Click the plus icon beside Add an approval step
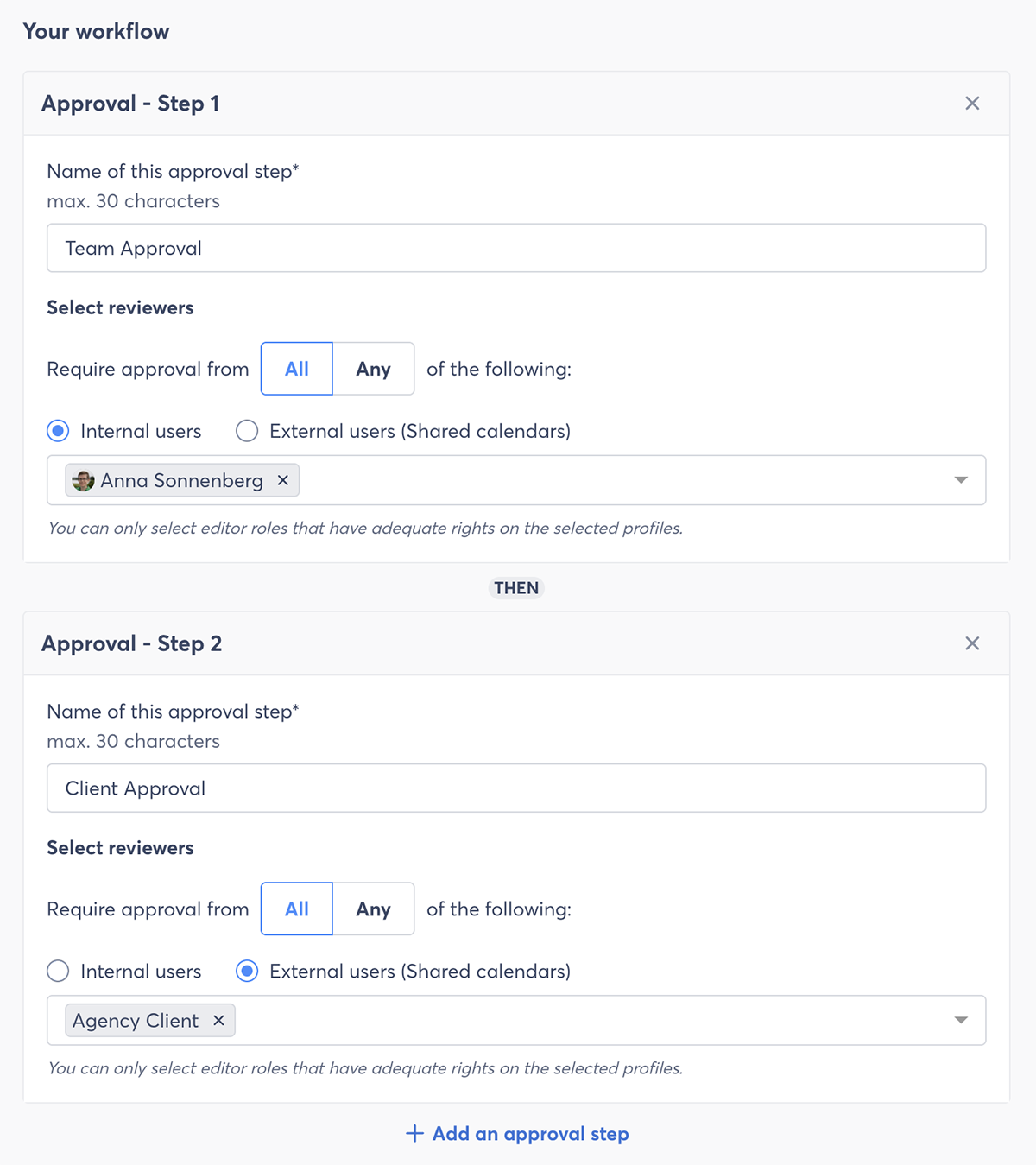The image size is (1036, 1165). coord(414,1134)
